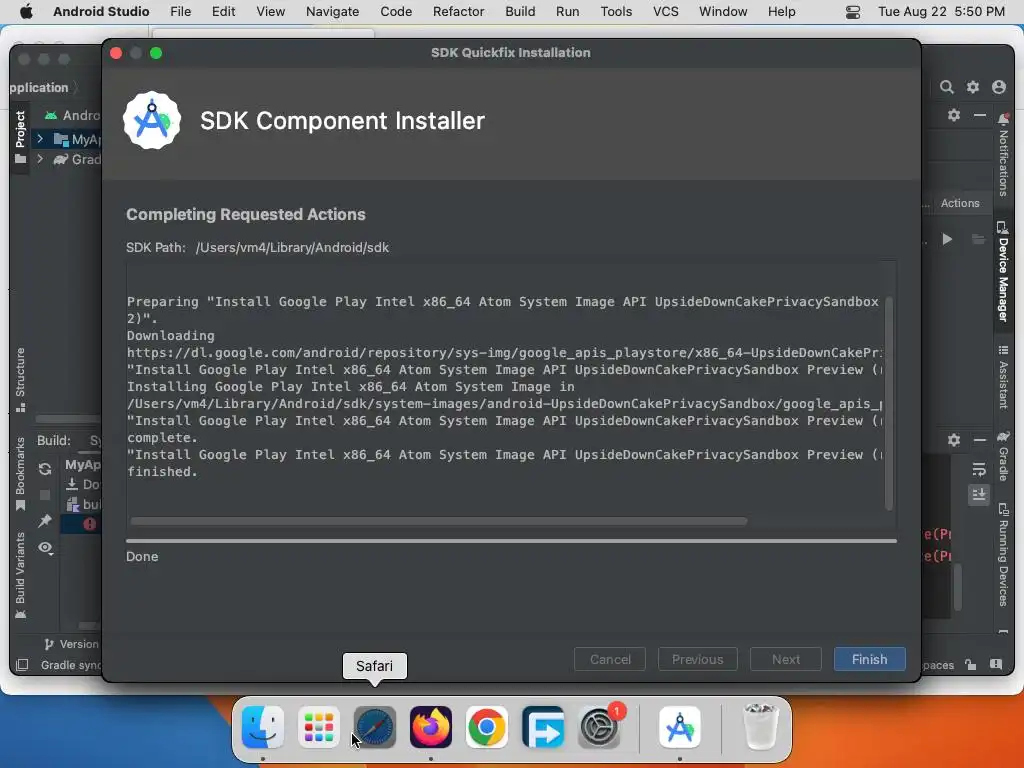Click the tool windows toggle icon at bottom-left
The height and width of the screenshot is (768, 1024).
click(22, 665)
